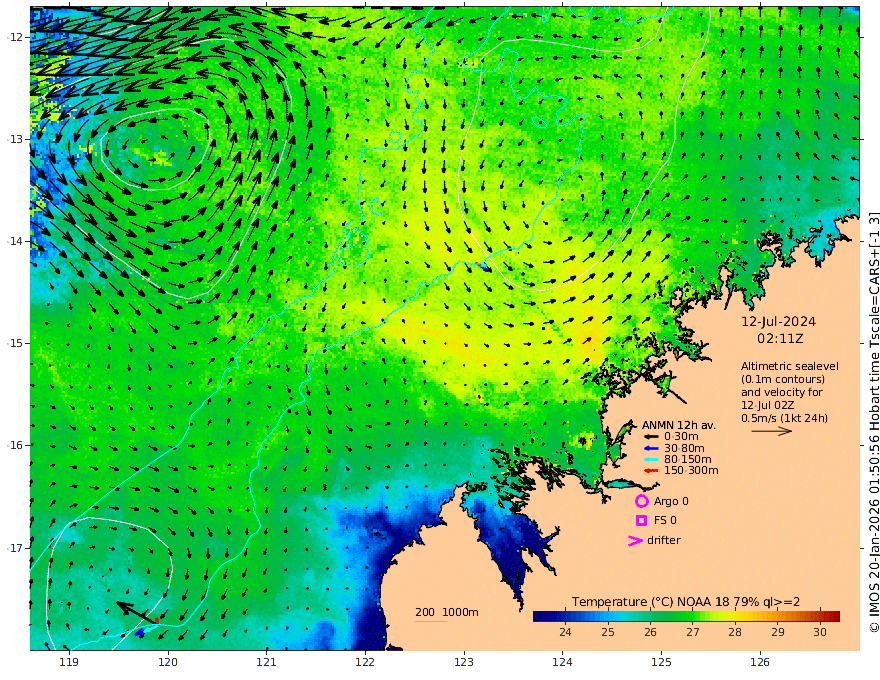The width and height of the screenshot is (880, 680).
Task: Click the "and velocity for" caption line
Action: 782,392
